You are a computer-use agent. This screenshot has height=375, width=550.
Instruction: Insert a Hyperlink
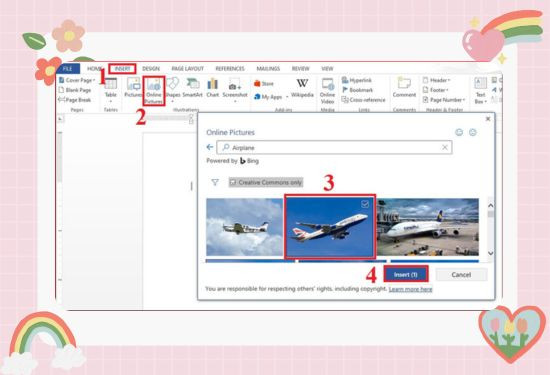[x=356, y=80]
